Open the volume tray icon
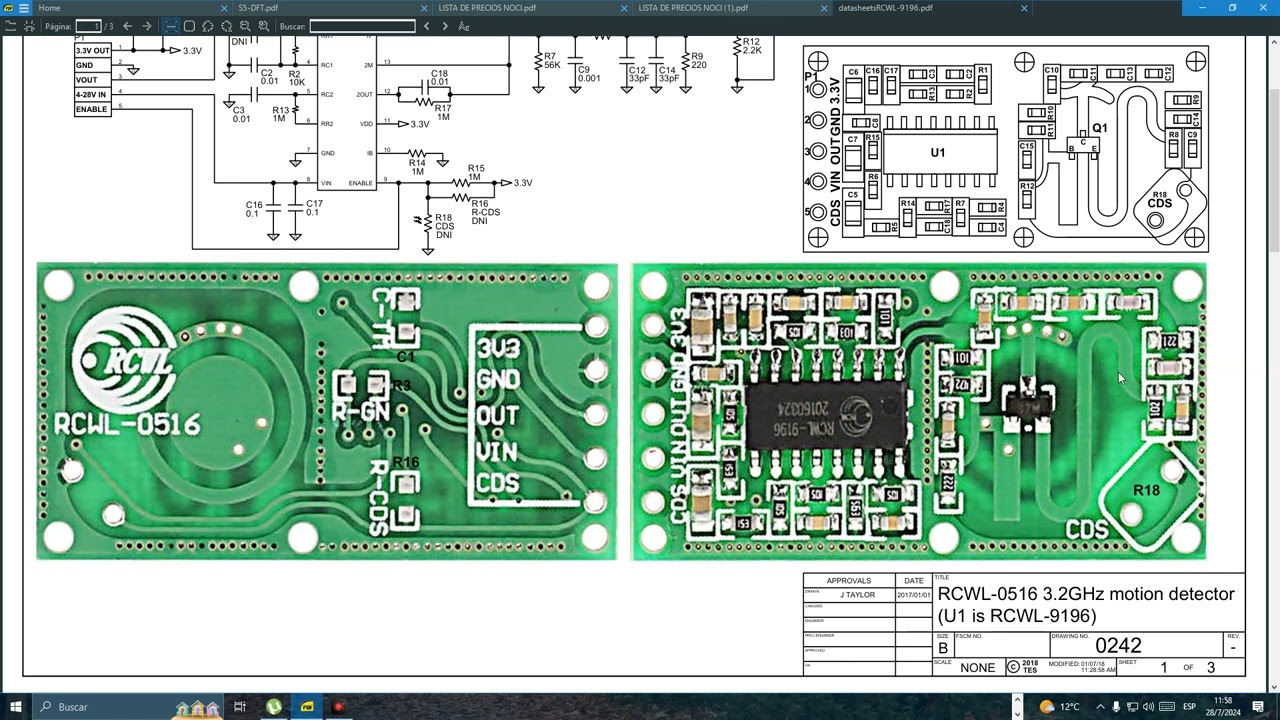This screenshot has height=720, width=1280. click(1148, 707)
